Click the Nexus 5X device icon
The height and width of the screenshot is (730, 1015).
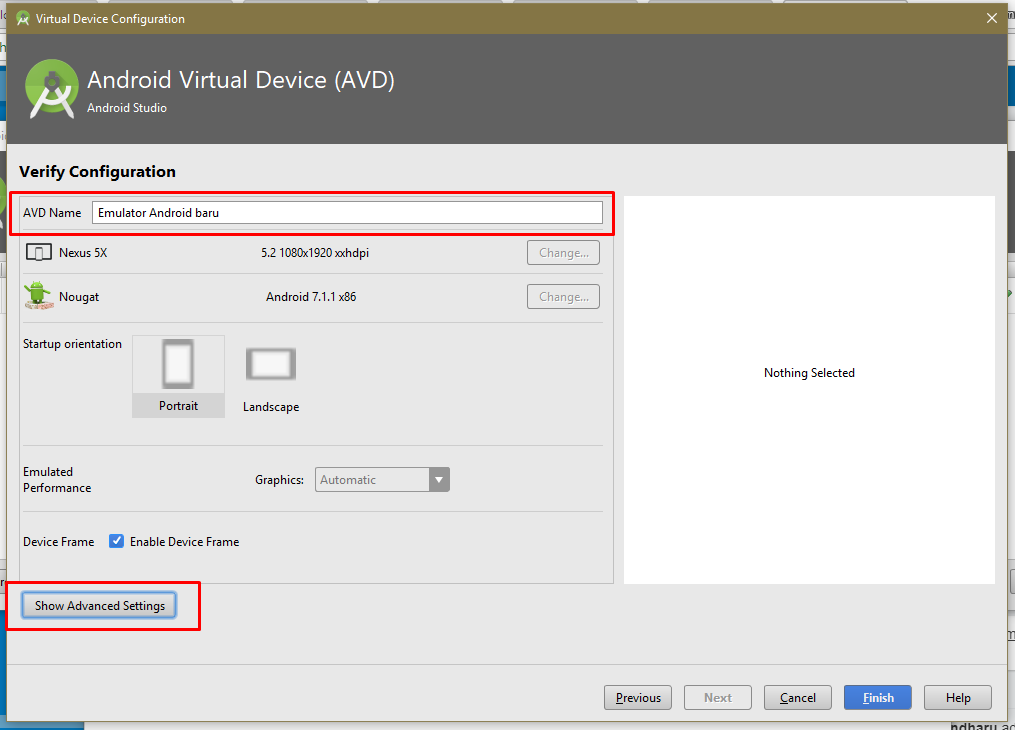pyautogui.click(x=39, y=252)
